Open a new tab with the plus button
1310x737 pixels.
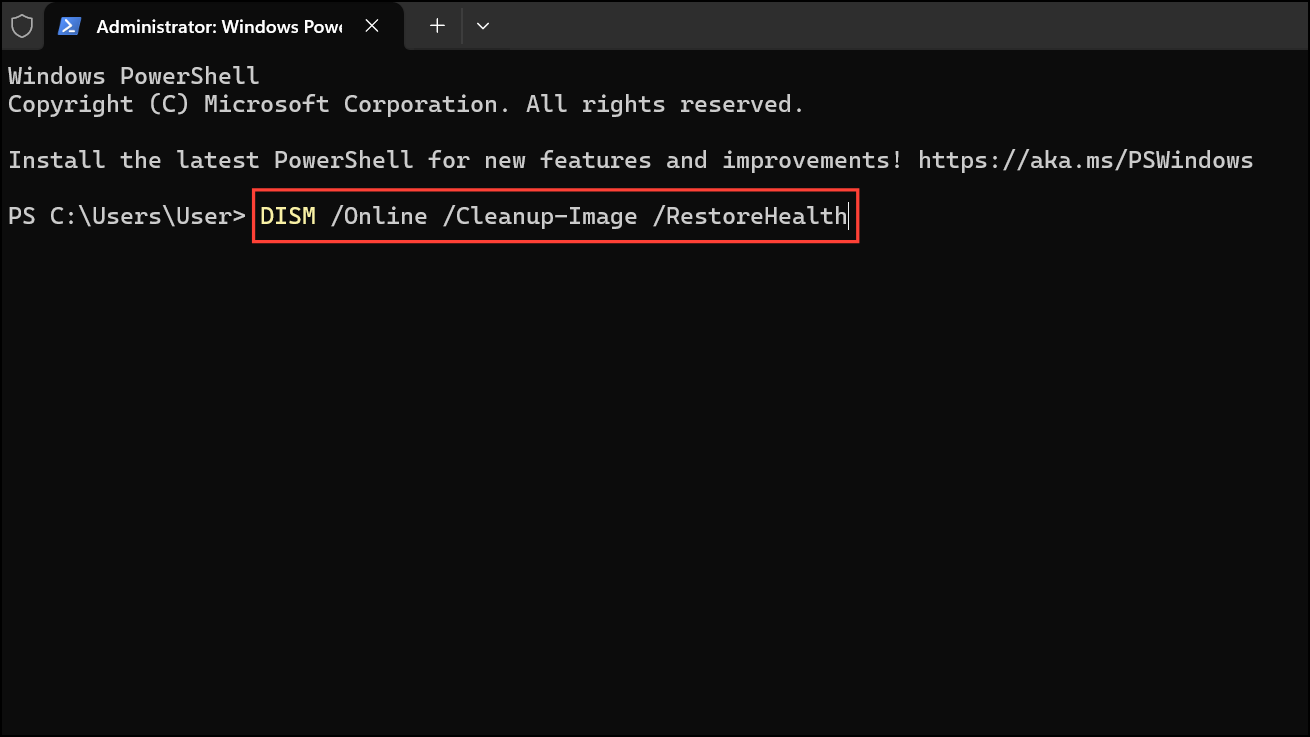pos(437,26)
